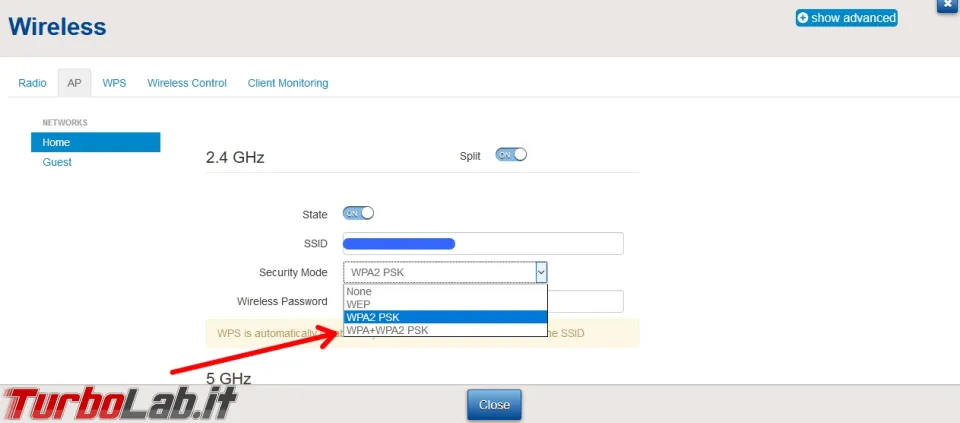Click into the SSID text field
The image size is (960, 423).
[483, 244]
